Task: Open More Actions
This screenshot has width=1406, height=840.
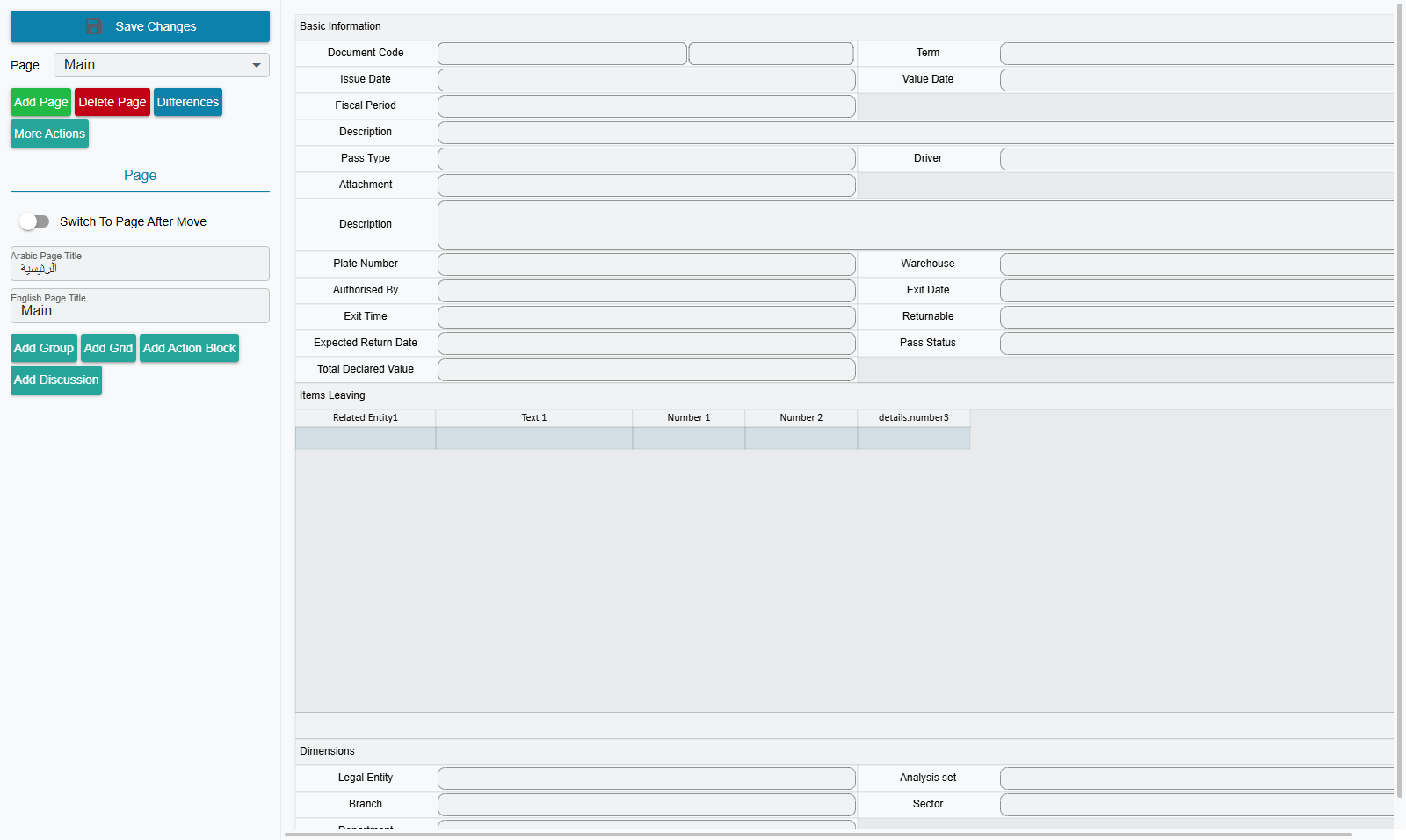Action: coord(49,134)
